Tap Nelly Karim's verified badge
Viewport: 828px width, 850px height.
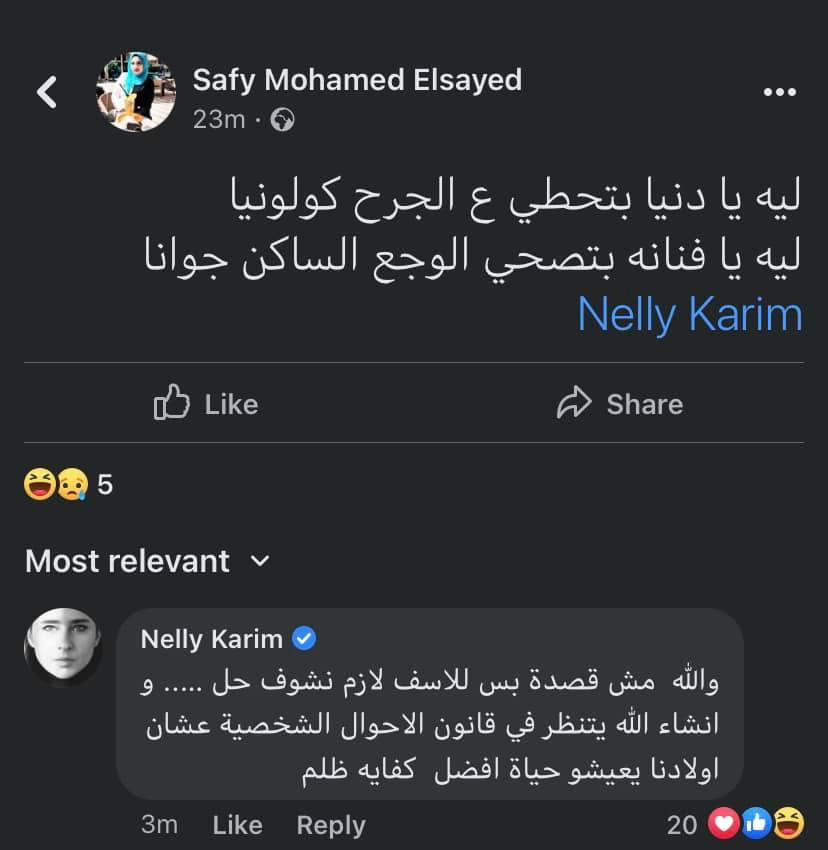(306, 638)
